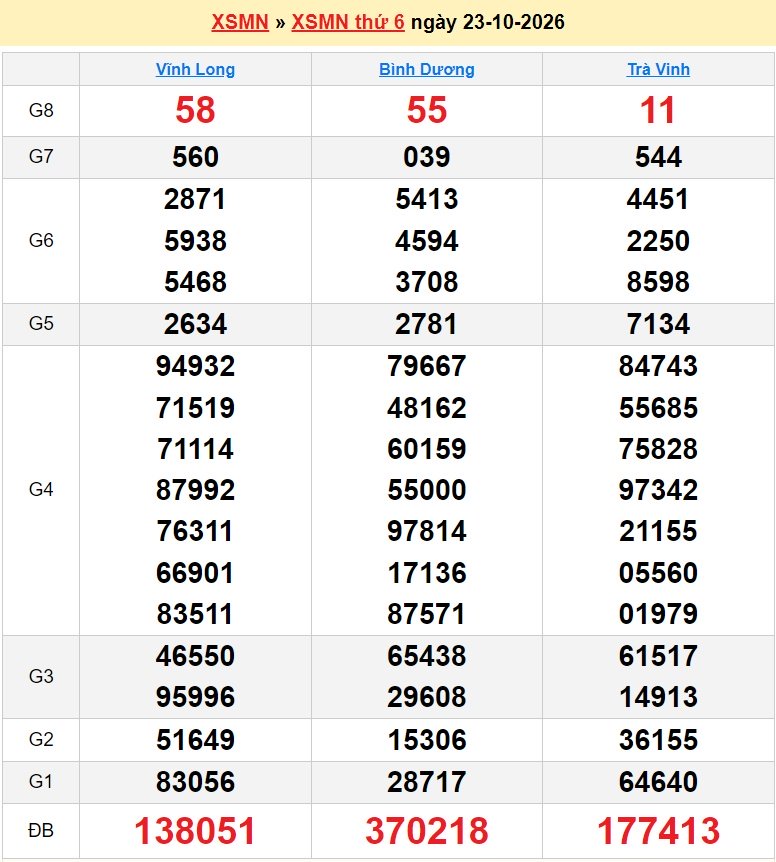
Task: Click the G4 row label
Action: [41, 489]
